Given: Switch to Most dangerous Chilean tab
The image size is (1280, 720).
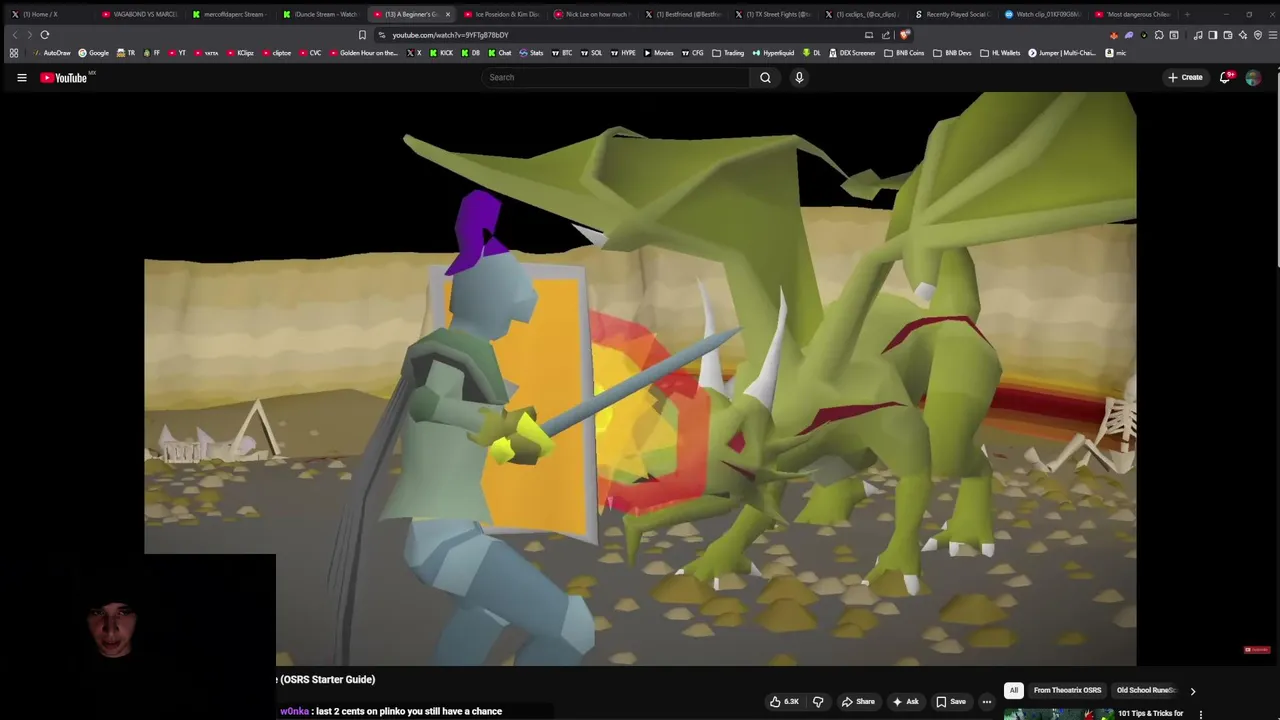Looking at the screenshot, I should (1134, 14).
